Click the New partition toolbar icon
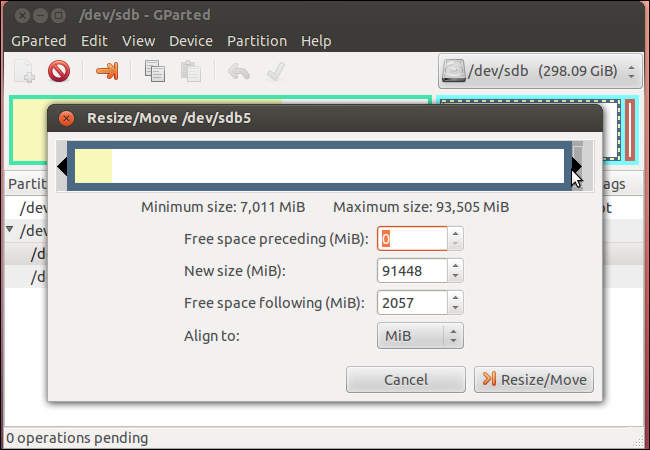 click(24, 71)
